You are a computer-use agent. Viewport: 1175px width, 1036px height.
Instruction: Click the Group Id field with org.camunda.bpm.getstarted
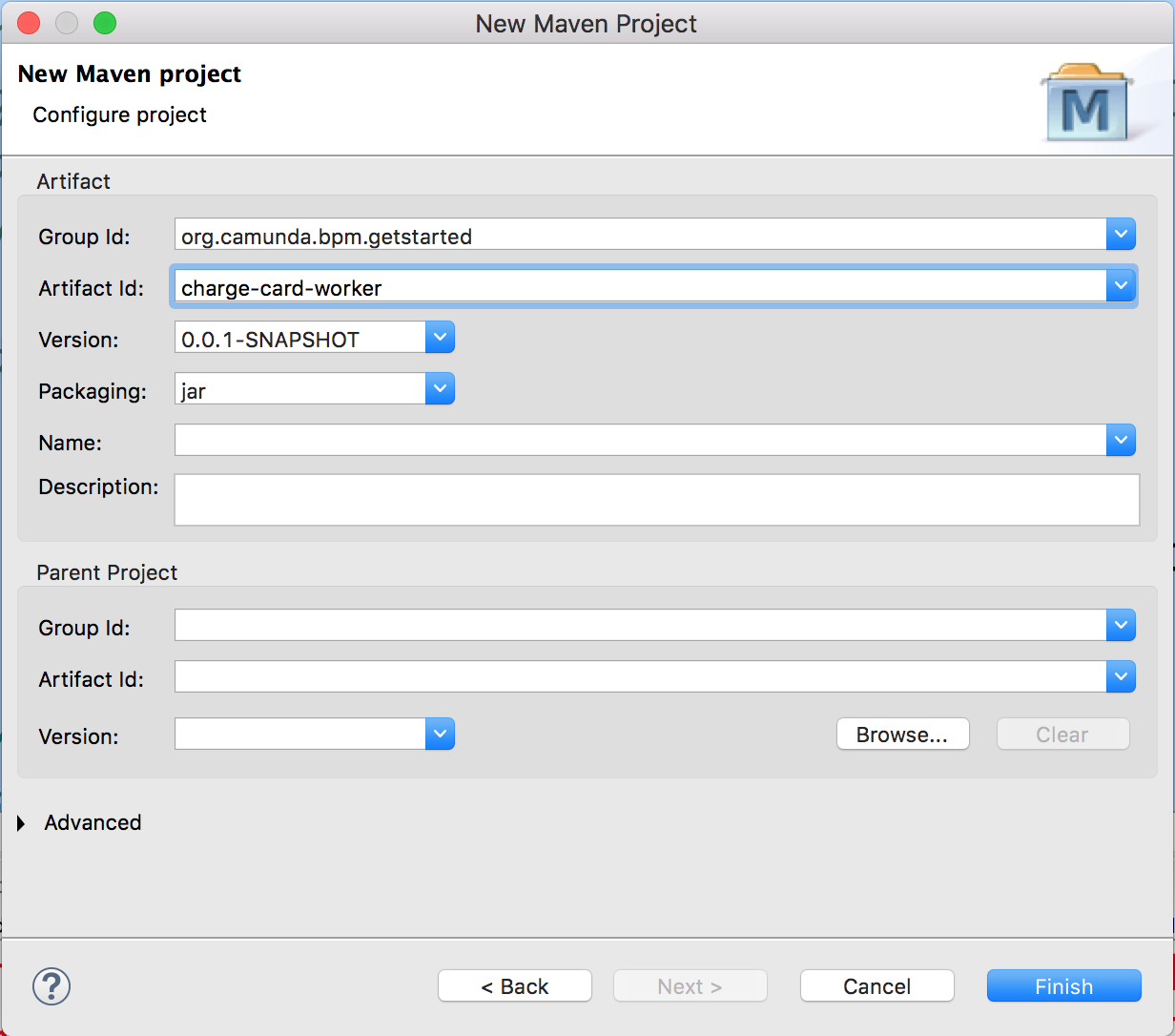[639, 236]
